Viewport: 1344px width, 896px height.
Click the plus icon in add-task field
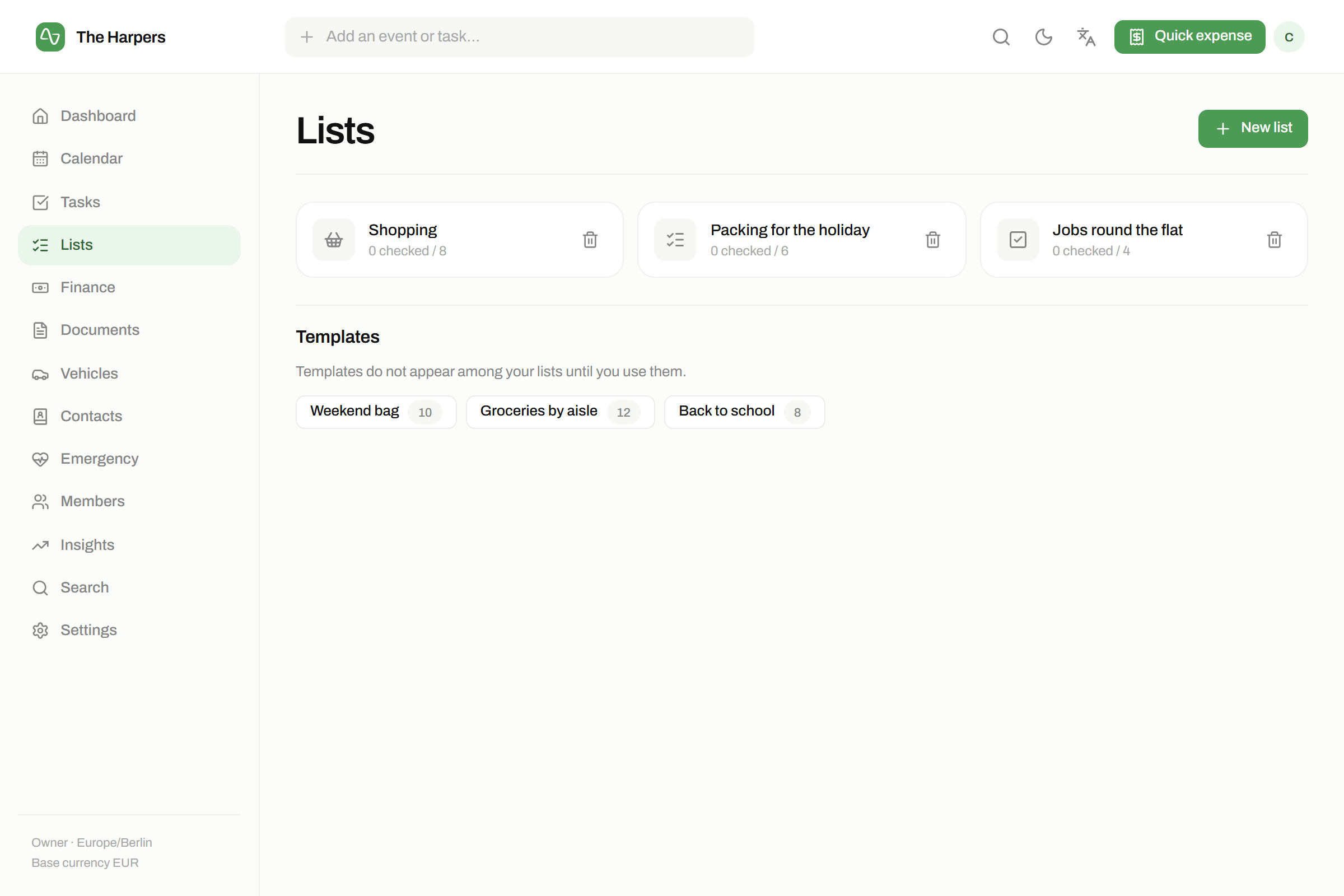click(x=307, y=37)
